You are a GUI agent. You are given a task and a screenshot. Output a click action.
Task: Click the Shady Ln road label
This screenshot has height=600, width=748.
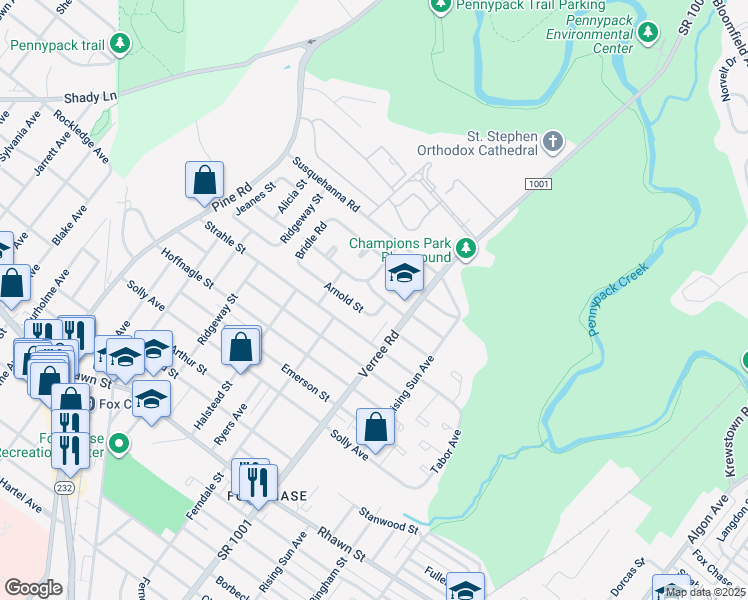coord(91,97)
